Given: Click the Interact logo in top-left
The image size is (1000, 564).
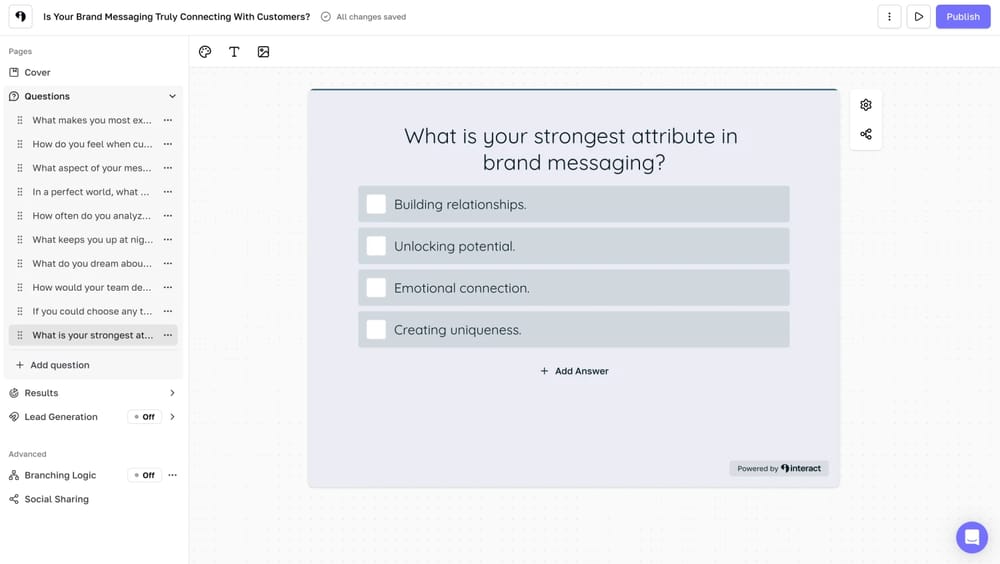Looking at the screenshot, I should pos(20,17).
